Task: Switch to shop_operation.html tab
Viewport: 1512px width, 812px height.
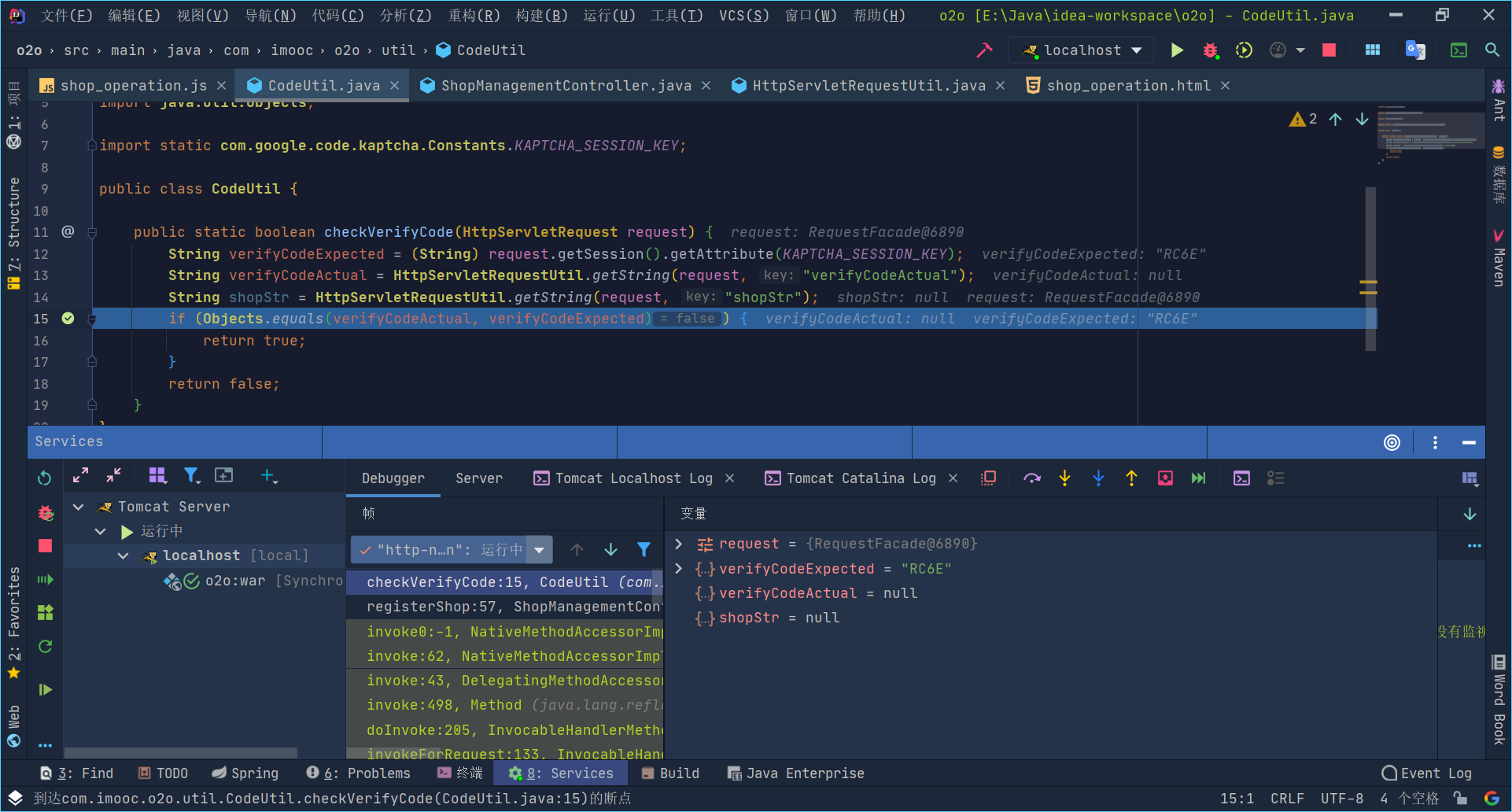Action: click(1128, 86)
